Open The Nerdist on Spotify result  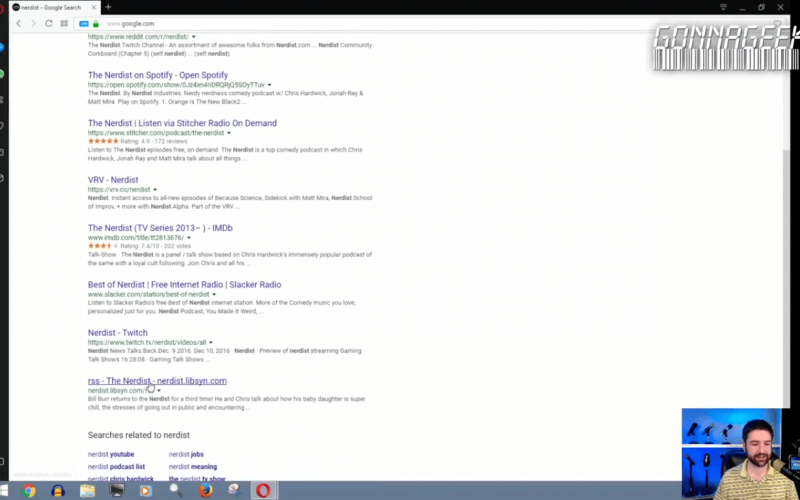point(158,75)
